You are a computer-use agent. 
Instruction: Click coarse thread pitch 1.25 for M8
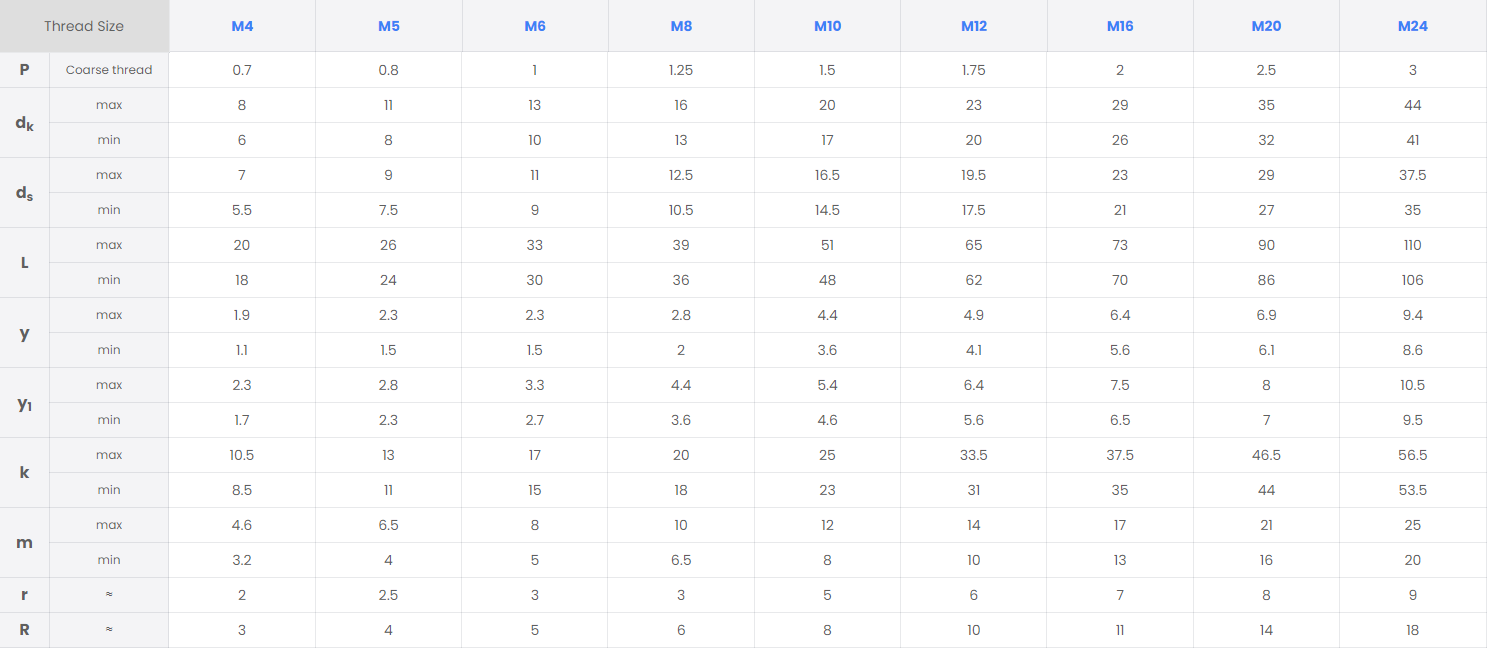[x=681, y=70]
